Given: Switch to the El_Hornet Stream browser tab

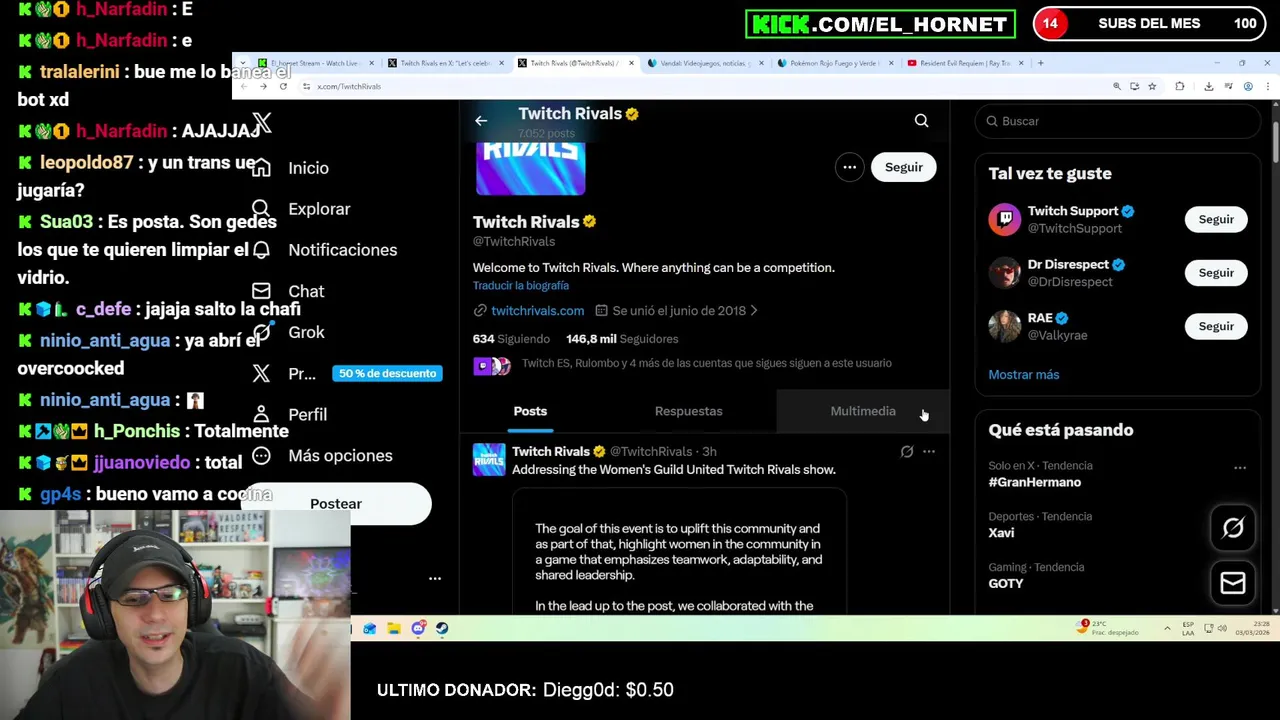Looking at the screenshot, I should (x=314, y=63).
